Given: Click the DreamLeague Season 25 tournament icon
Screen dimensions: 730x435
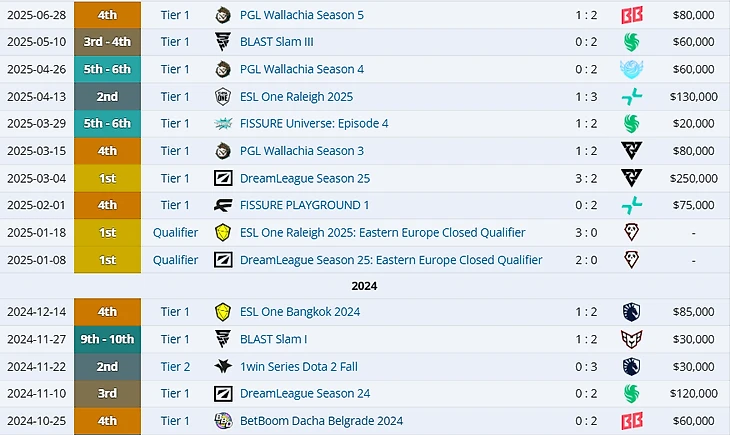Looking at the screenshot, I should point(223,178).
